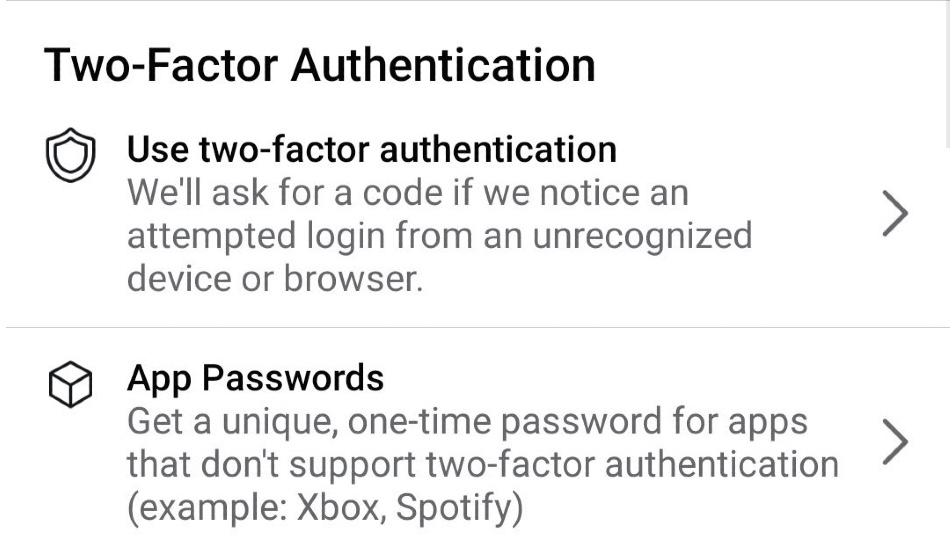Click the word "Authentication" in the main heading

(x=443, y=65)
